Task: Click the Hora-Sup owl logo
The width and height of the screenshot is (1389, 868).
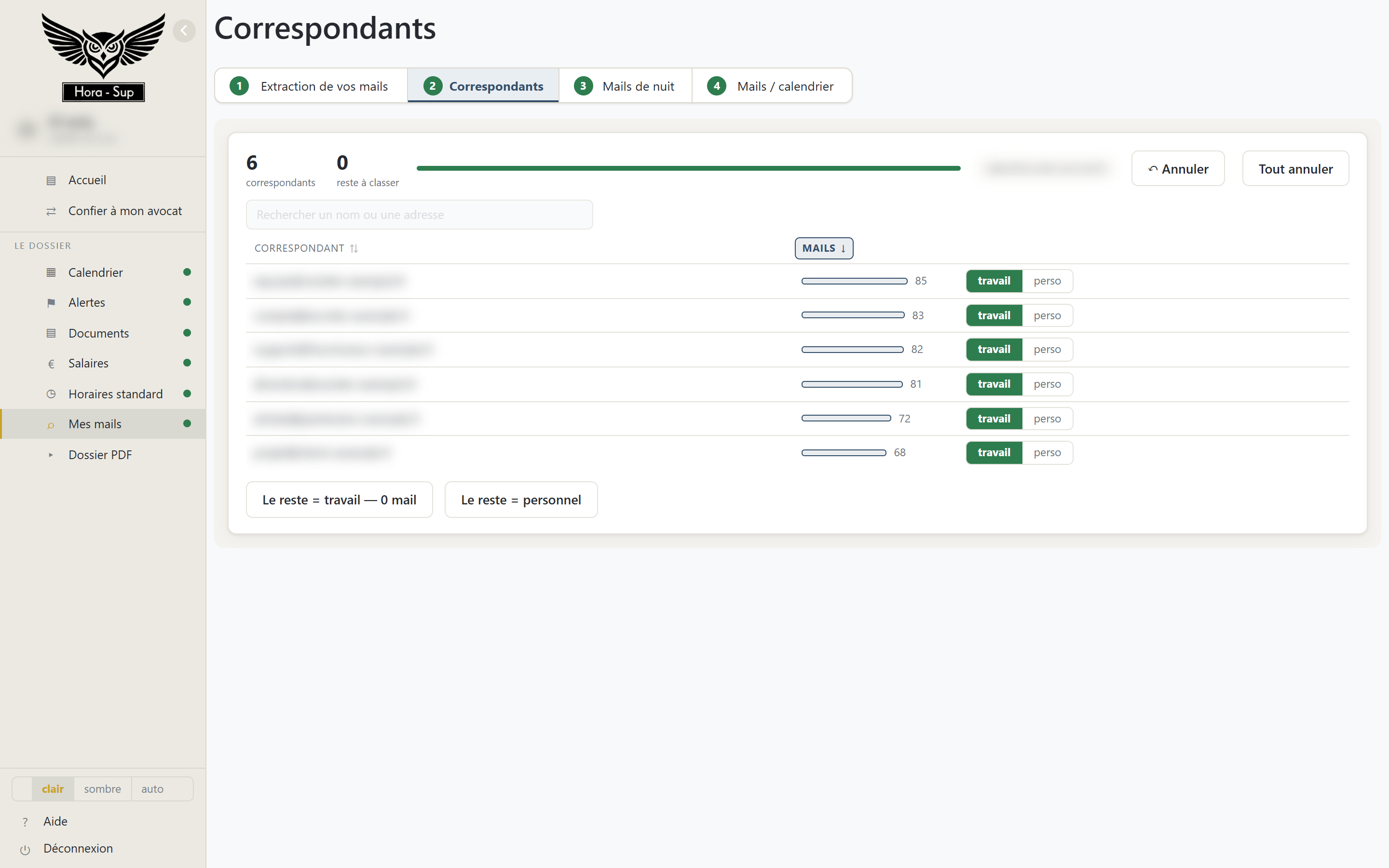Action: [103, 57]
